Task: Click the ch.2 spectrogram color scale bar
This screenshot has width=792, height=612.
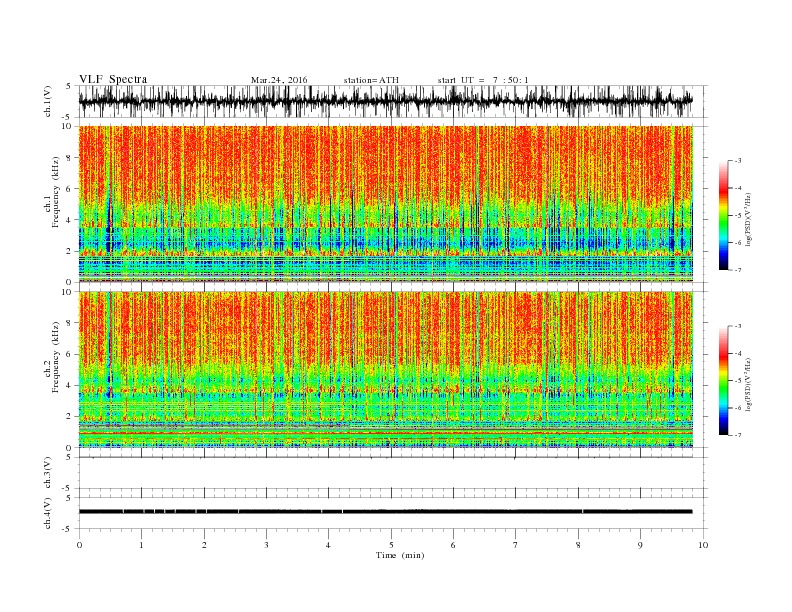Action: pyautogui.click(x=723, y=380)
